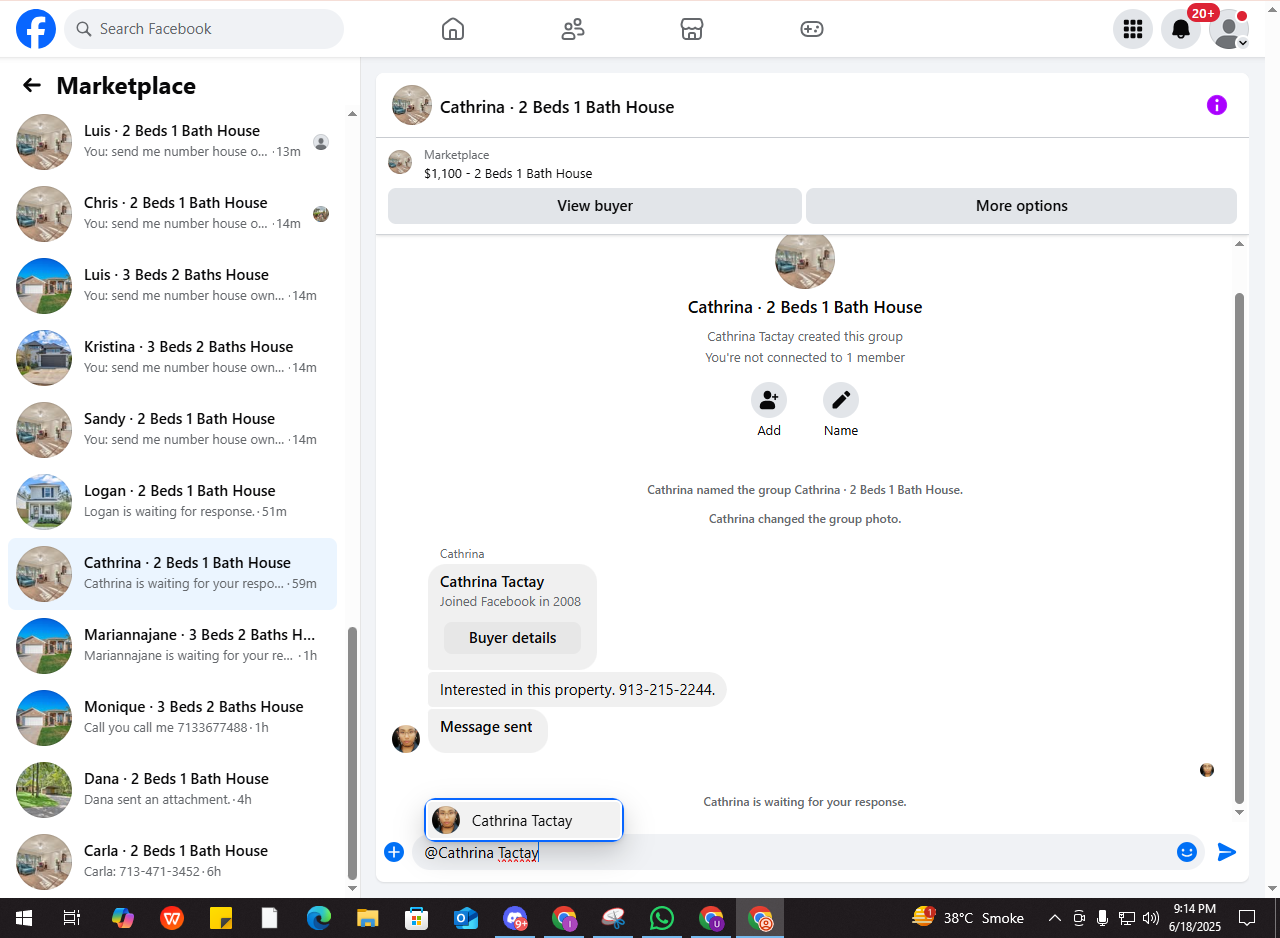This screenshot has width=1280, height=938.
Task: Click the large group photo above the group name
Action: pyautogui.click(x=805, y=260)
